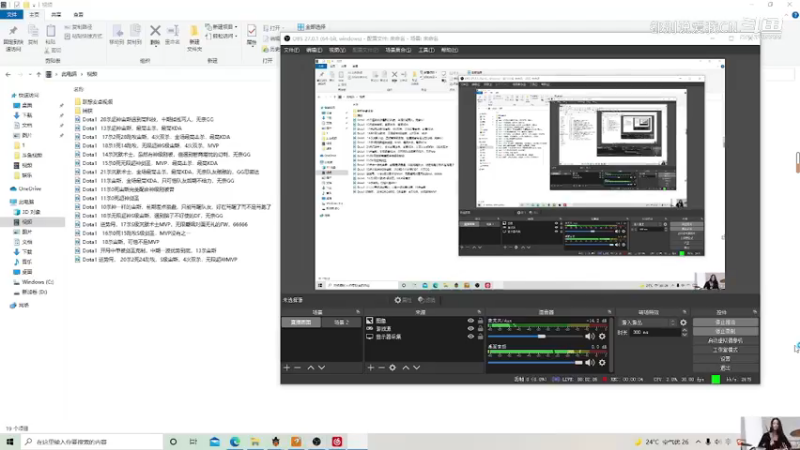Image resolution: width=800 pixels, height=450 pixels.
Task: Select 场景 2 in the scenes list
Action: (341, 322)
